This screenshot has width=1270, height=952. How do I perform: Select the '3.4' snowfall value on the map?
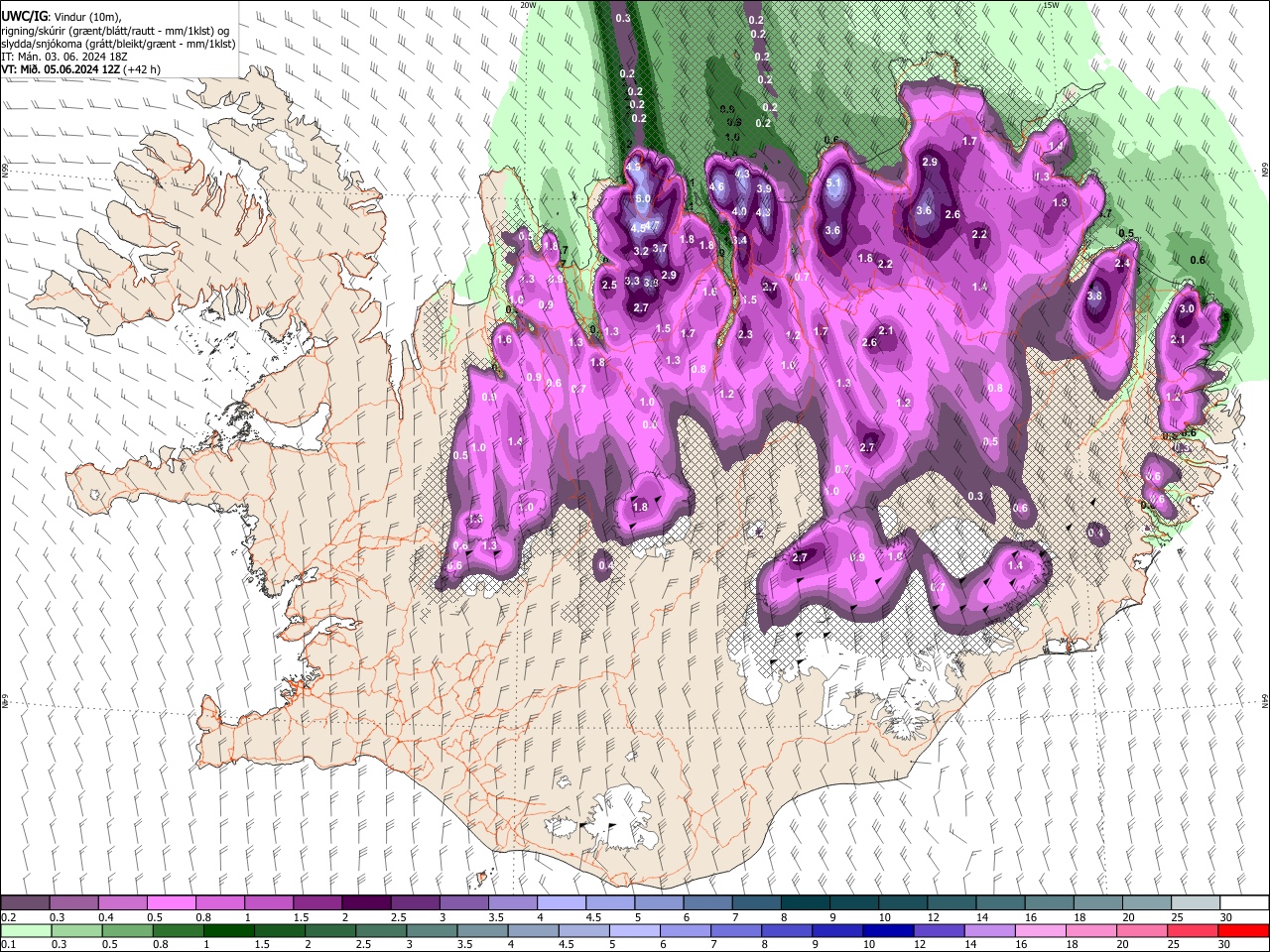tap(739, 240)
